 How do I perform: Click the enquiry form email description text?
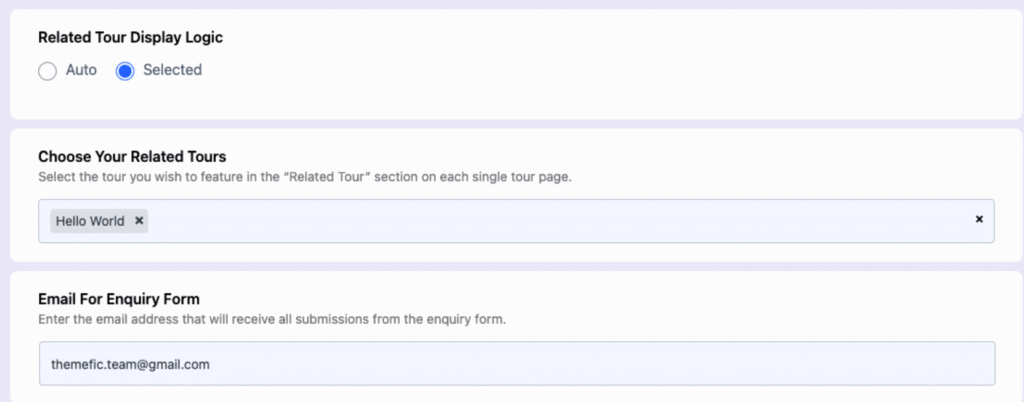(x=272, y=320)
